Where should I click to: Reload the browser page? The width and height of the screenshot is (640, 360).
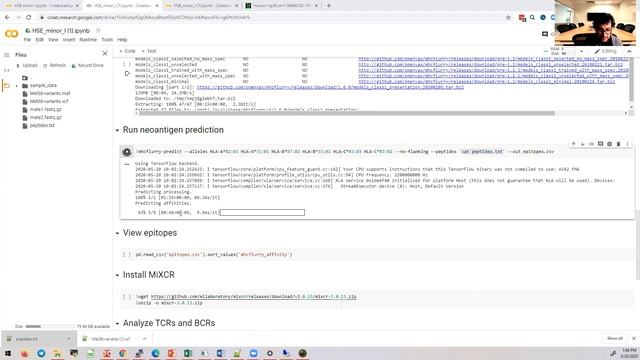tap(29, 18)
